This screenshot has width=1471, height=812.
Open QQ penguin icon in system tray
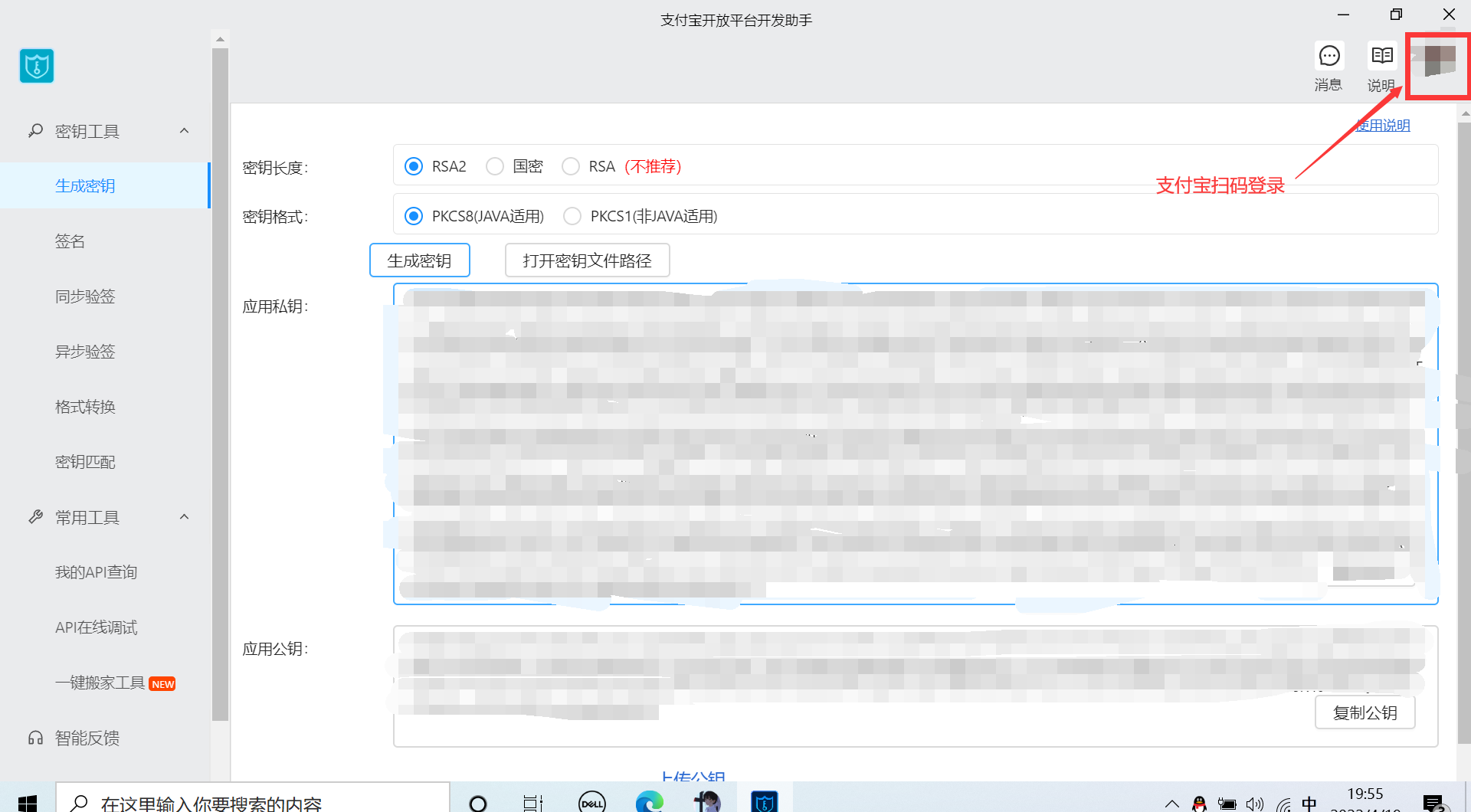[x=1200, y=804]
